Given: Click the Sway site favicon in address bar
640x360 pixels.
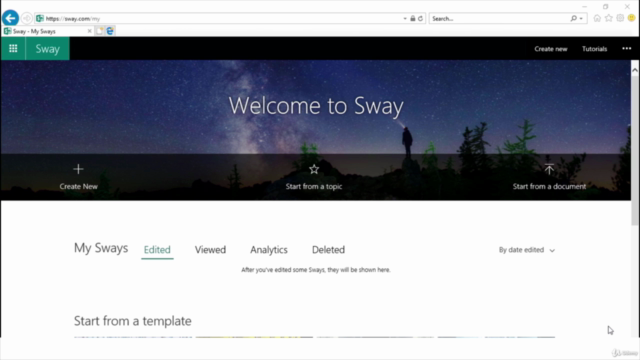Looking at the screenshot, I should 40,18.
